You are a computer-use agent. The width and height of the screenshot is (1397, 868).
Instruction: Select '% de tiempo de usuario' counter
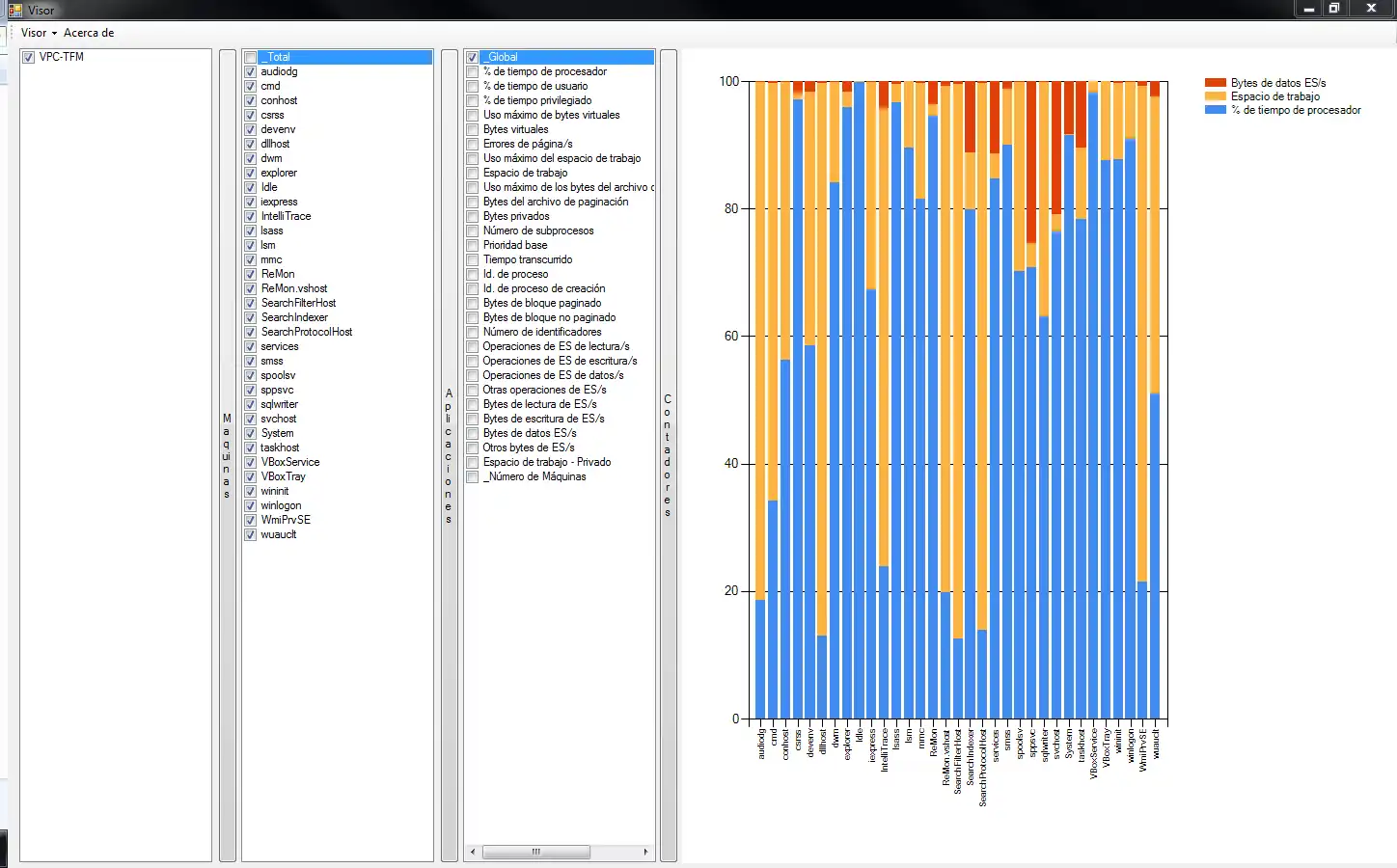pyautogui.click(x=535, y=86)
